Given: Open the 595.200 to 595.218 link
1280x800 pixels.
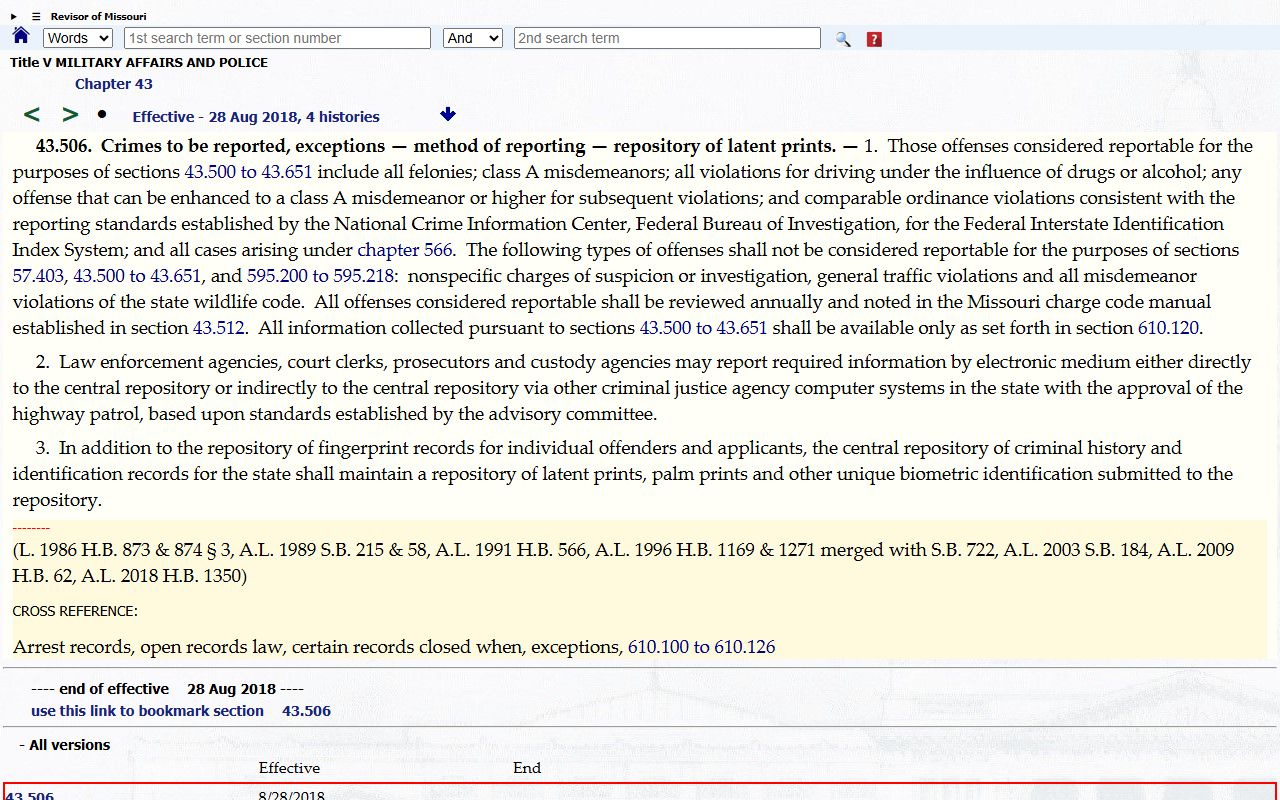Looking at the screenshot, I should [x=318, y=276].
